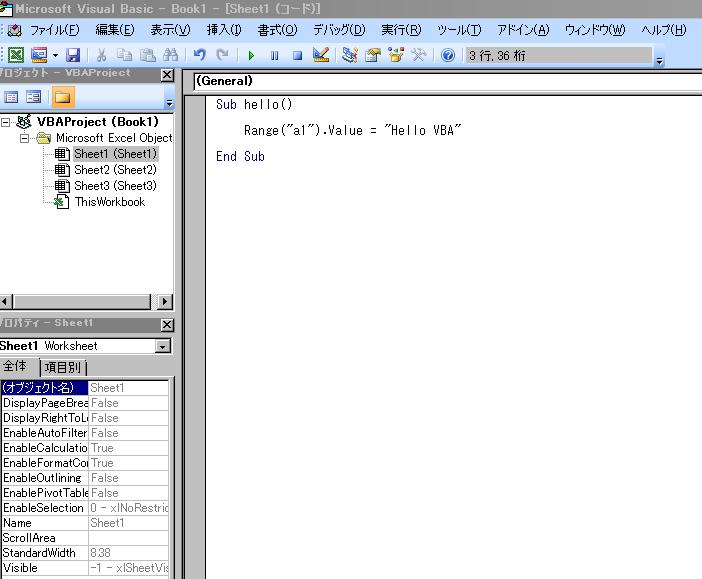Image resolution: width=702 pixels, height=579 pixels.
Task: Click the ScrollArea empty value field
Action: [x=128, y=538]
